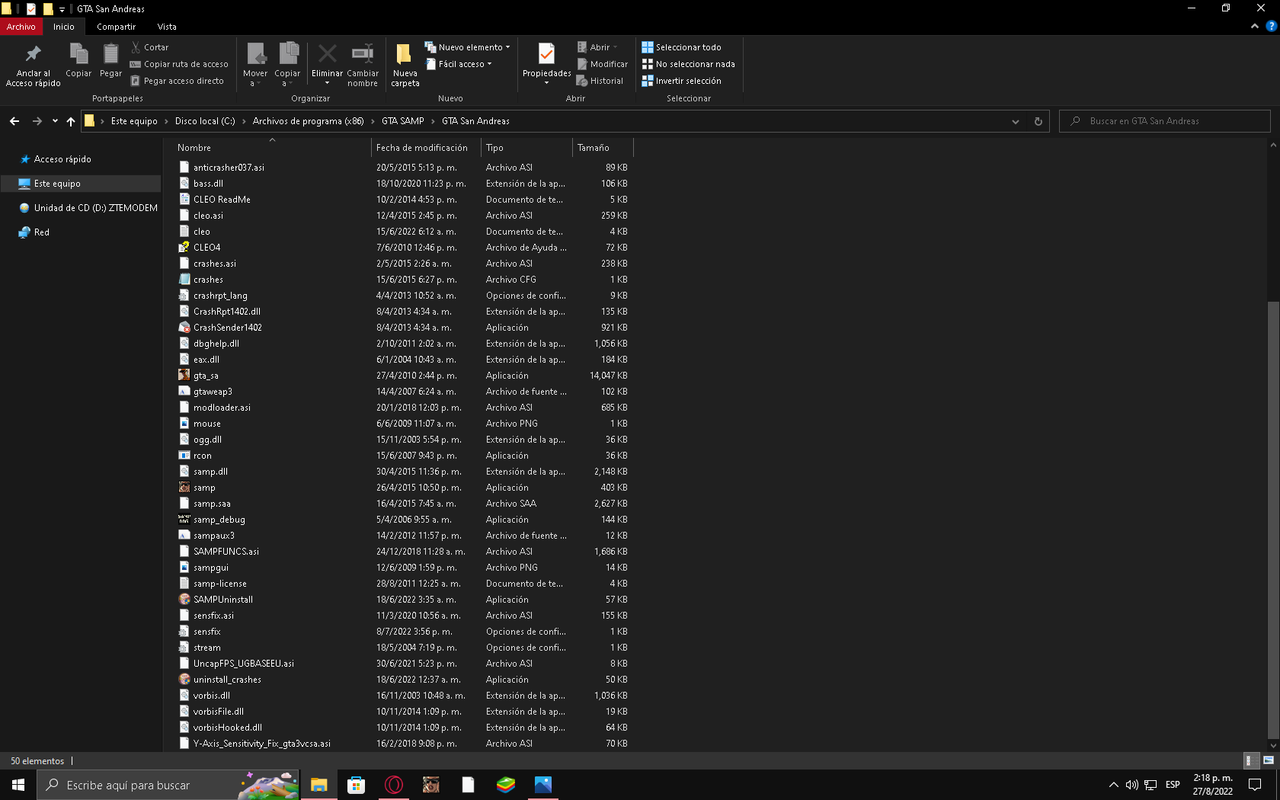
Task: Click Seleccionar todo in ribbon
Action: coord(681,47)
